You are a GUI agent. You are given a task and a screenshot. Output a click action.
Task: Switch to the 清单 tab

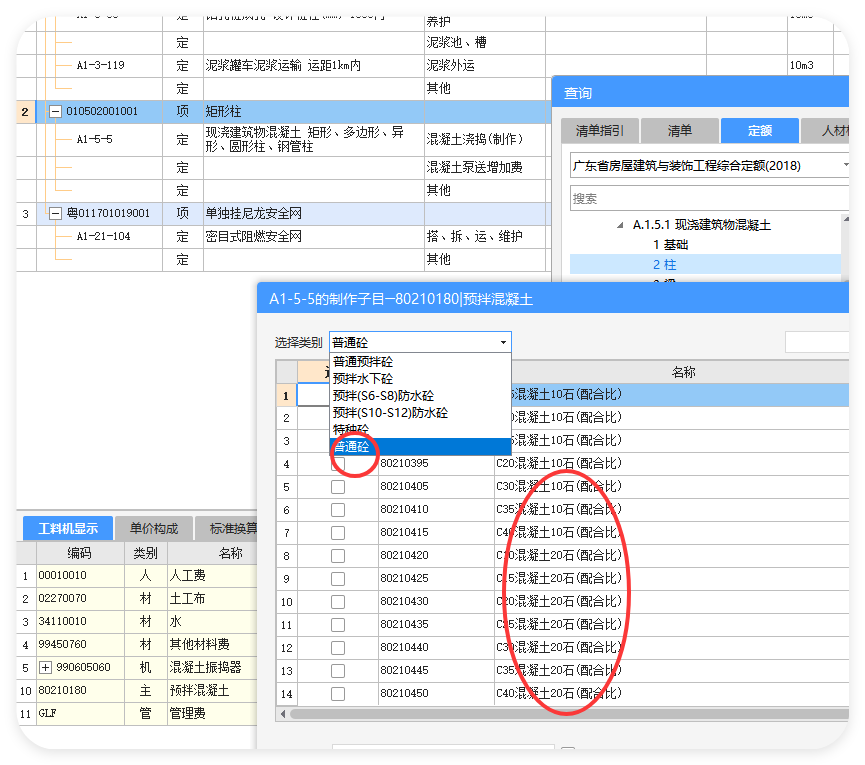[680, 131]
